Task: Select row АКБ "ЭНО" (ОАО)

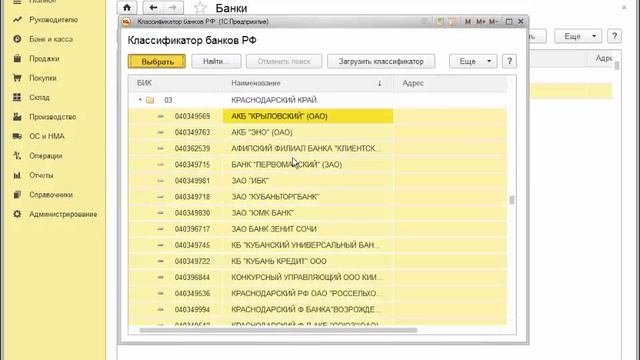Action: pos(318,132)
